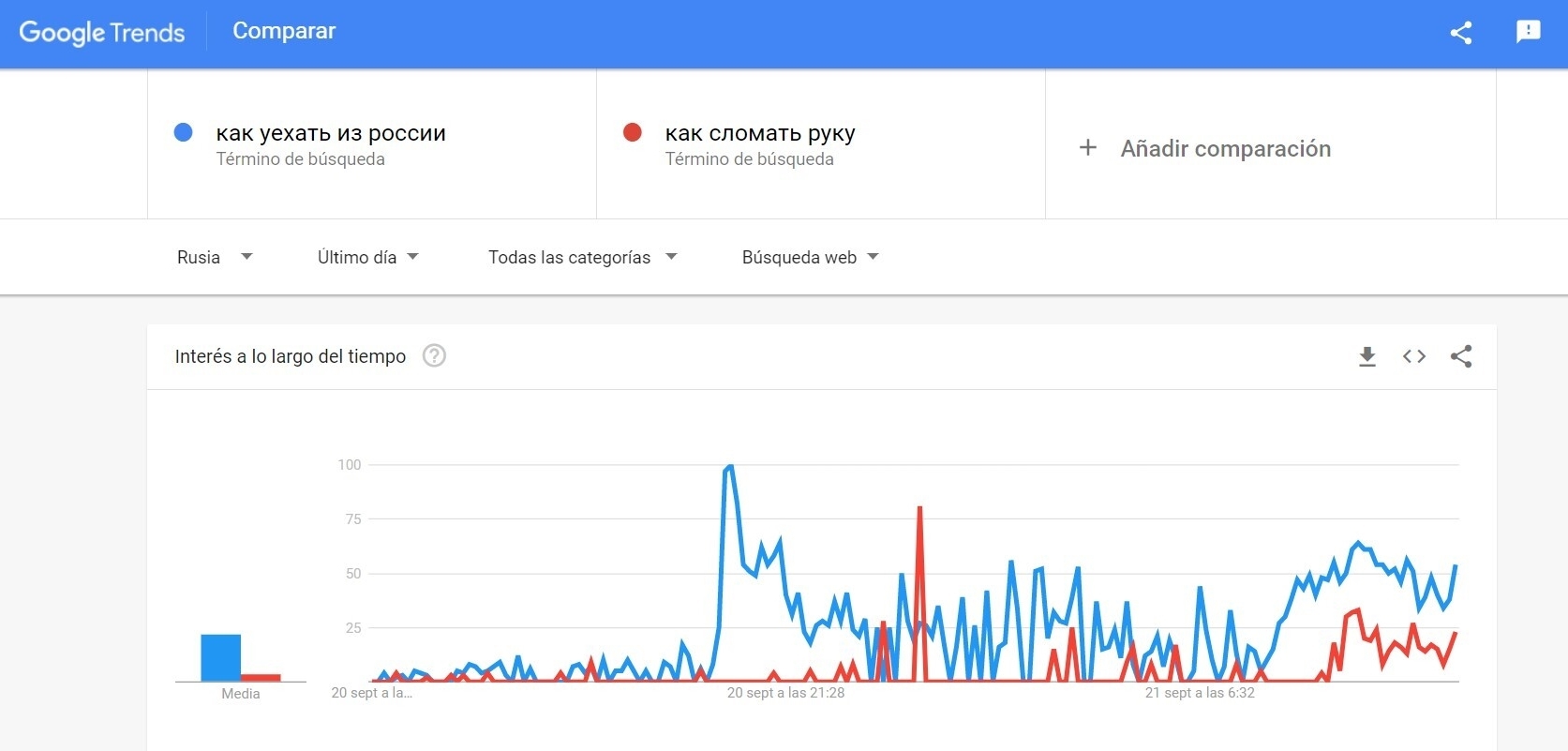This screenshot has width=1568, height=751.
Task: Click the blue dot of the first term
Action: (x=184, y=133)
